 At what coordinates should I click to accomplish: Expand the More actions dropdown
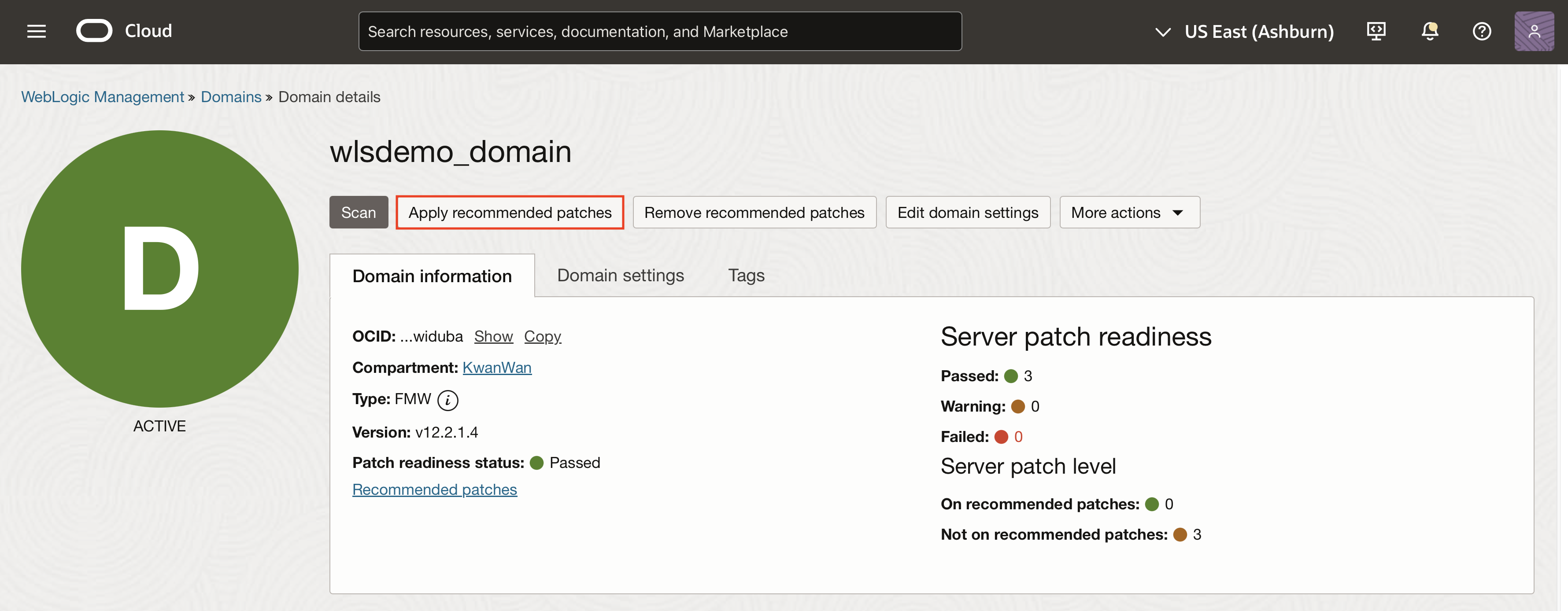point(1129,212)
